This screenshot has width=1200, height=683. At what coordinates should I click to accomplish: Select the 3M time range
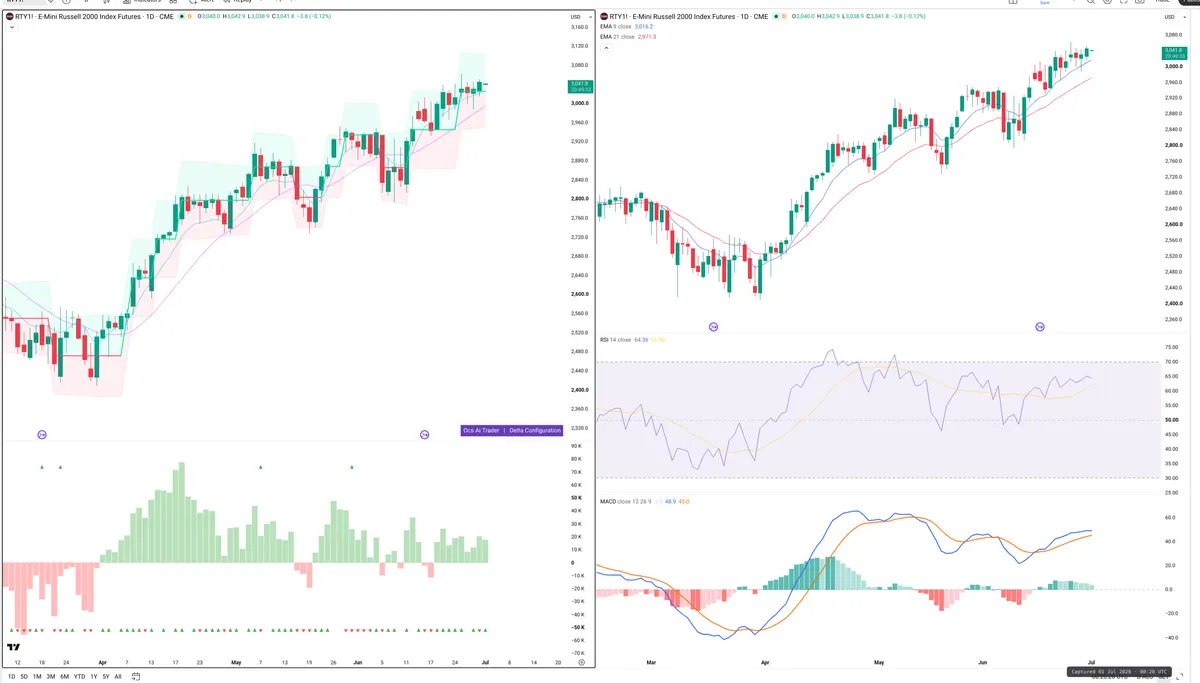coord(50,677)
